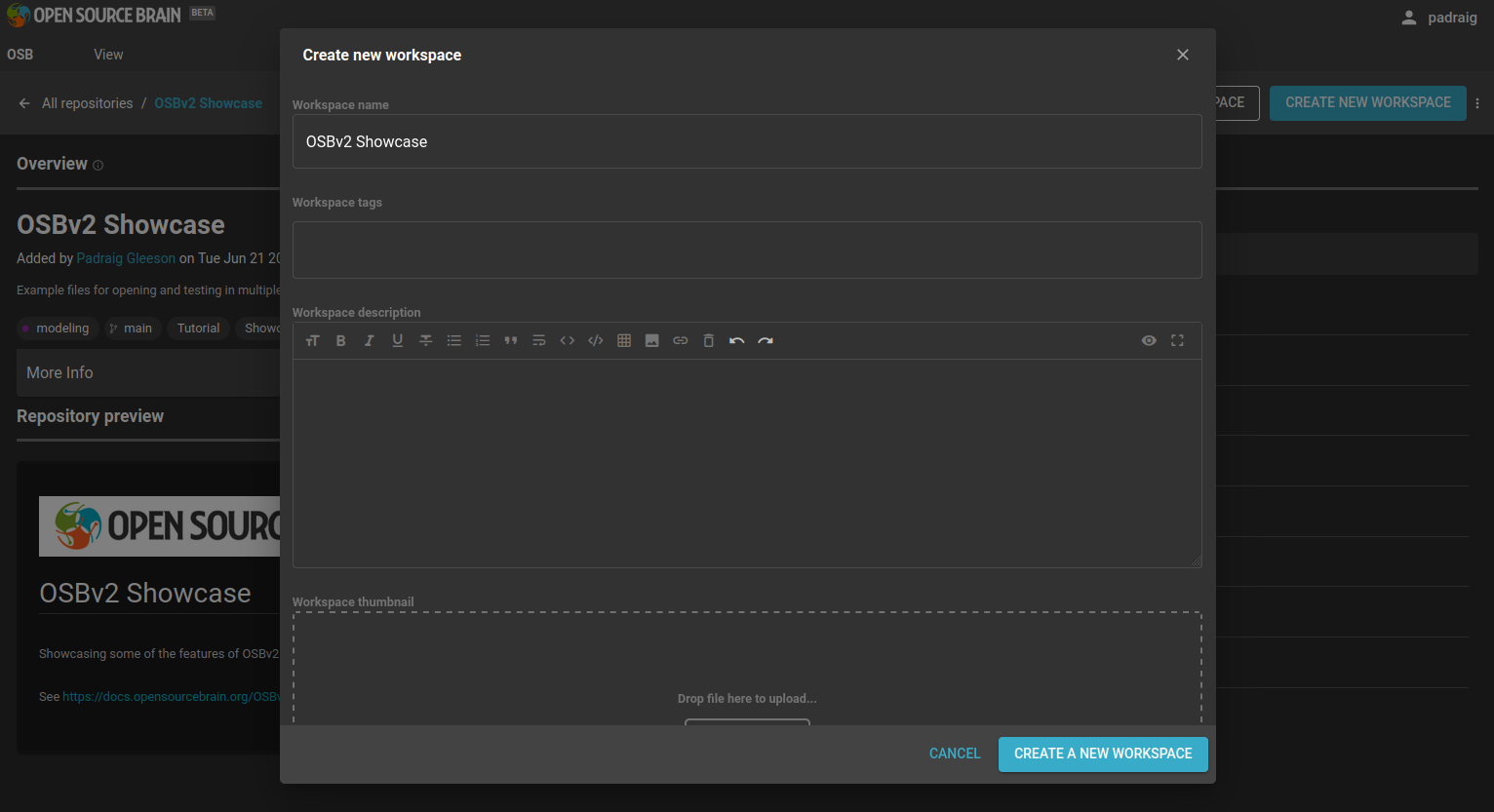Insert a numbered list
Screen dimensions: 1494x812
click(482, 341)
